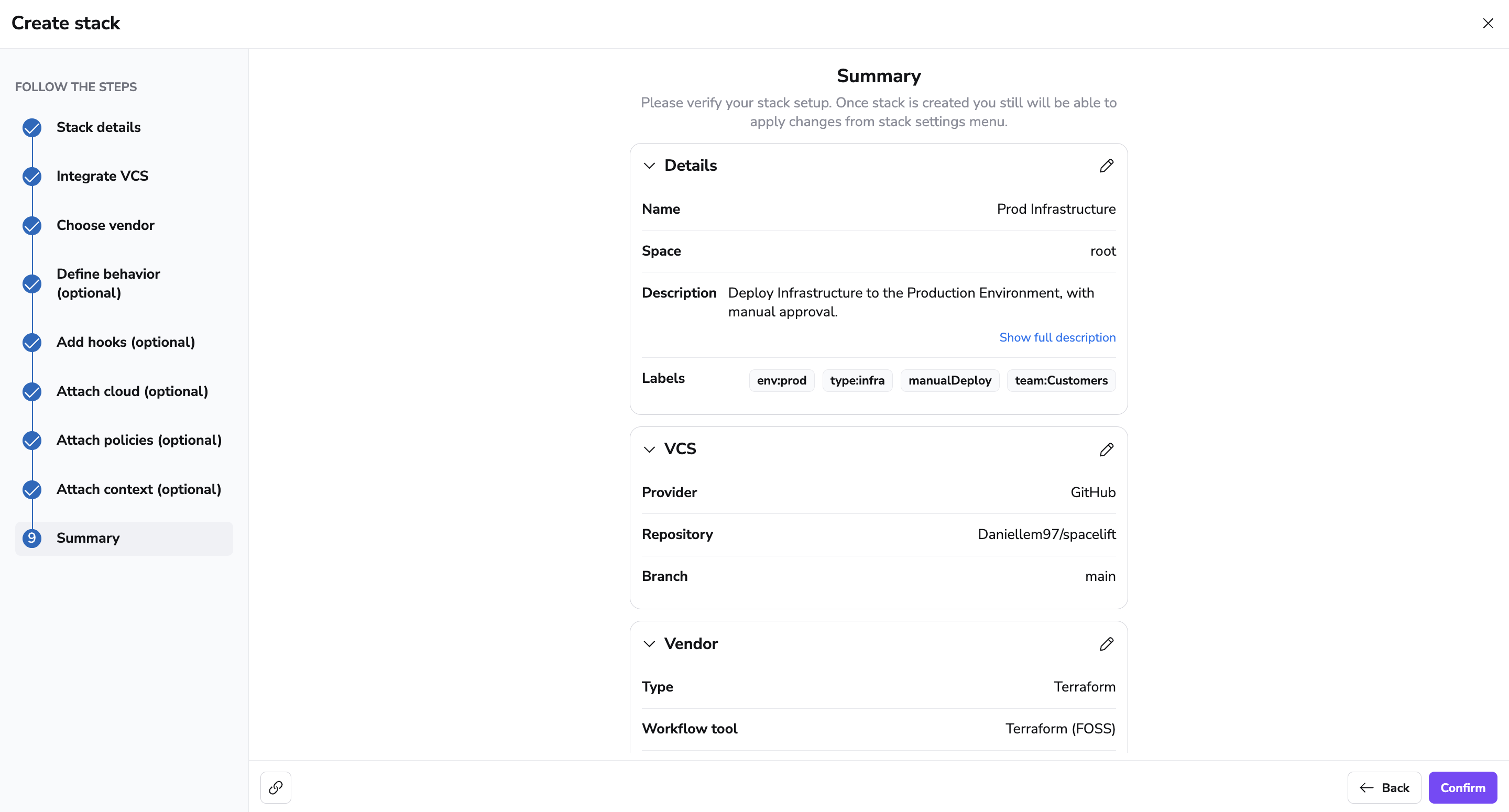Viewport: 1509px width, 812px height.
Task: Go to the Choose vendor step
Action: point(105,226)
